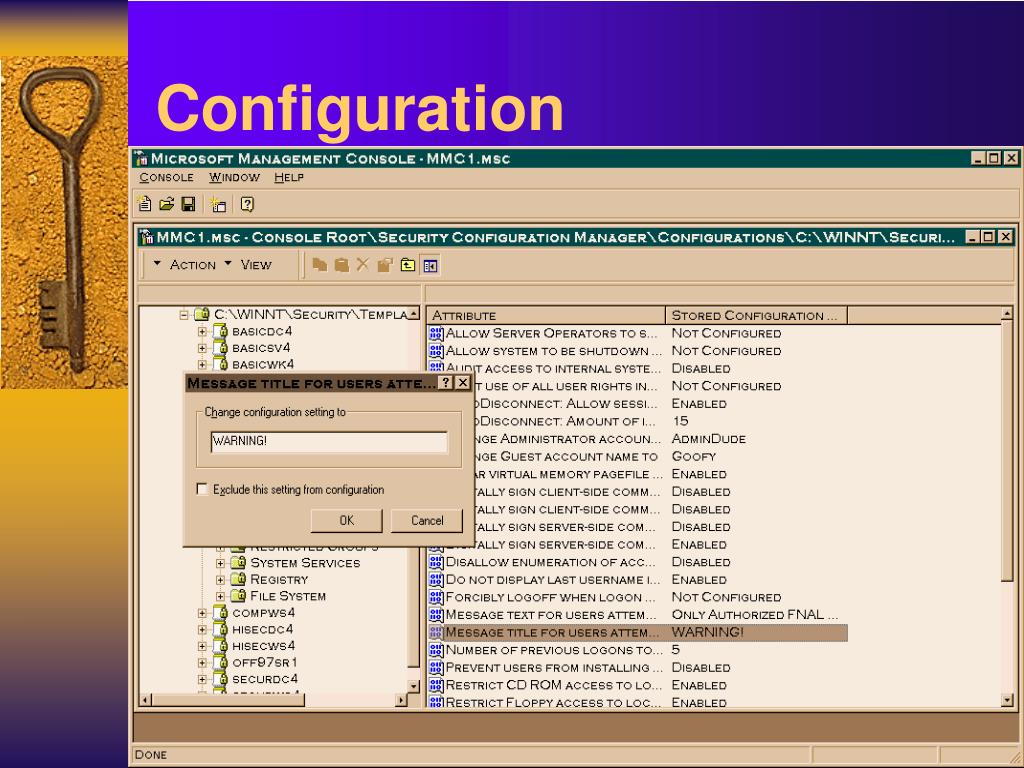This screenshot has height=768, width=1024.
Task: Select the basicwk4 tree item
Action: 263,364
